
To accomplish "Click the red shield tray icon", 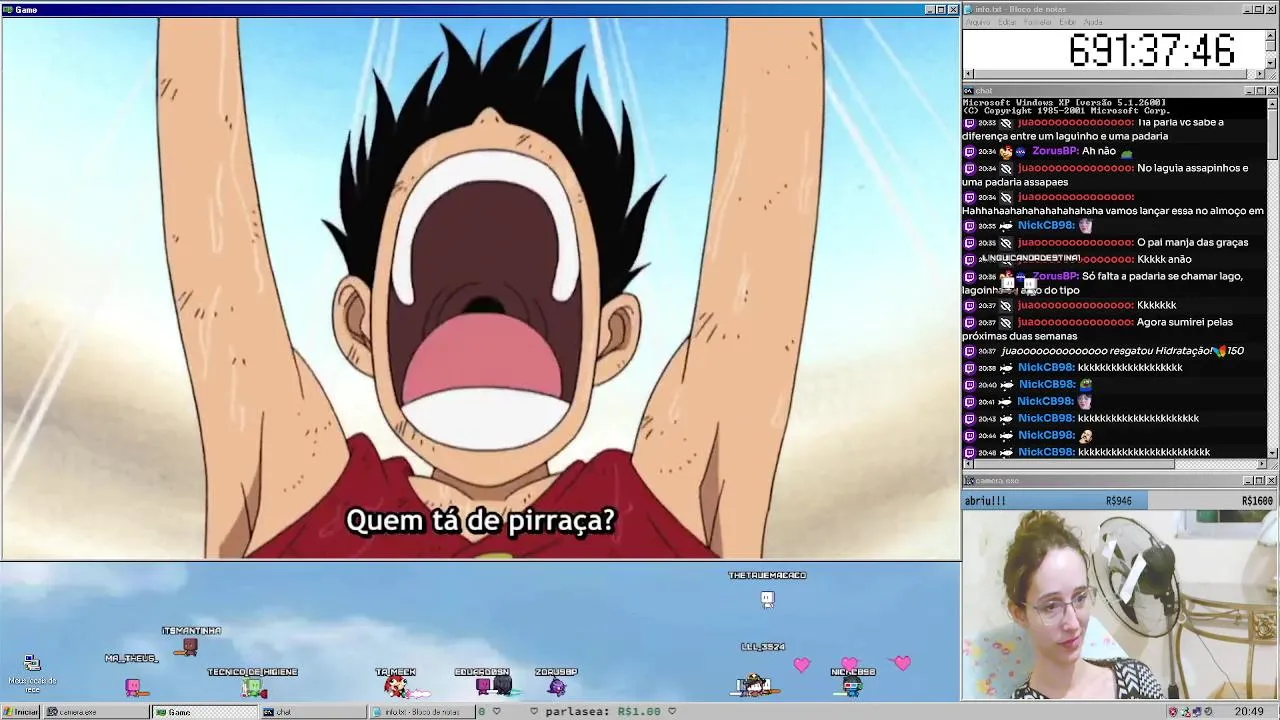I will [x=1173, y=712].
